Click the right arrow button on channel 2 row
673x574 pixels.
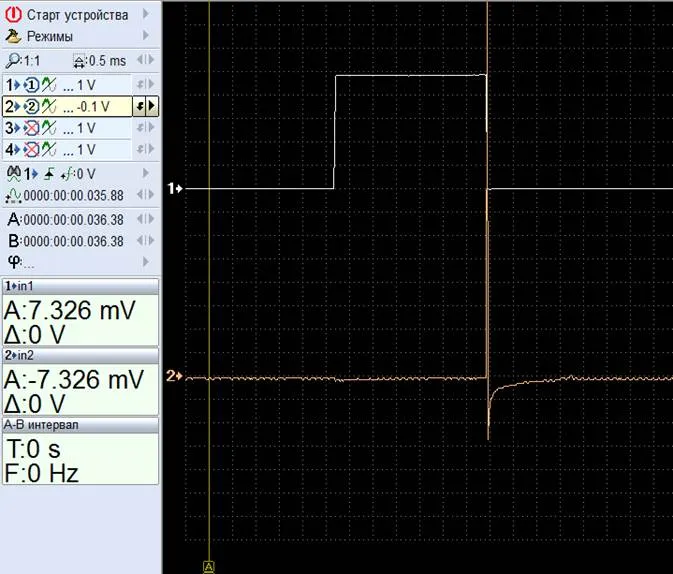pyautogui.click(x=152, y=106)
